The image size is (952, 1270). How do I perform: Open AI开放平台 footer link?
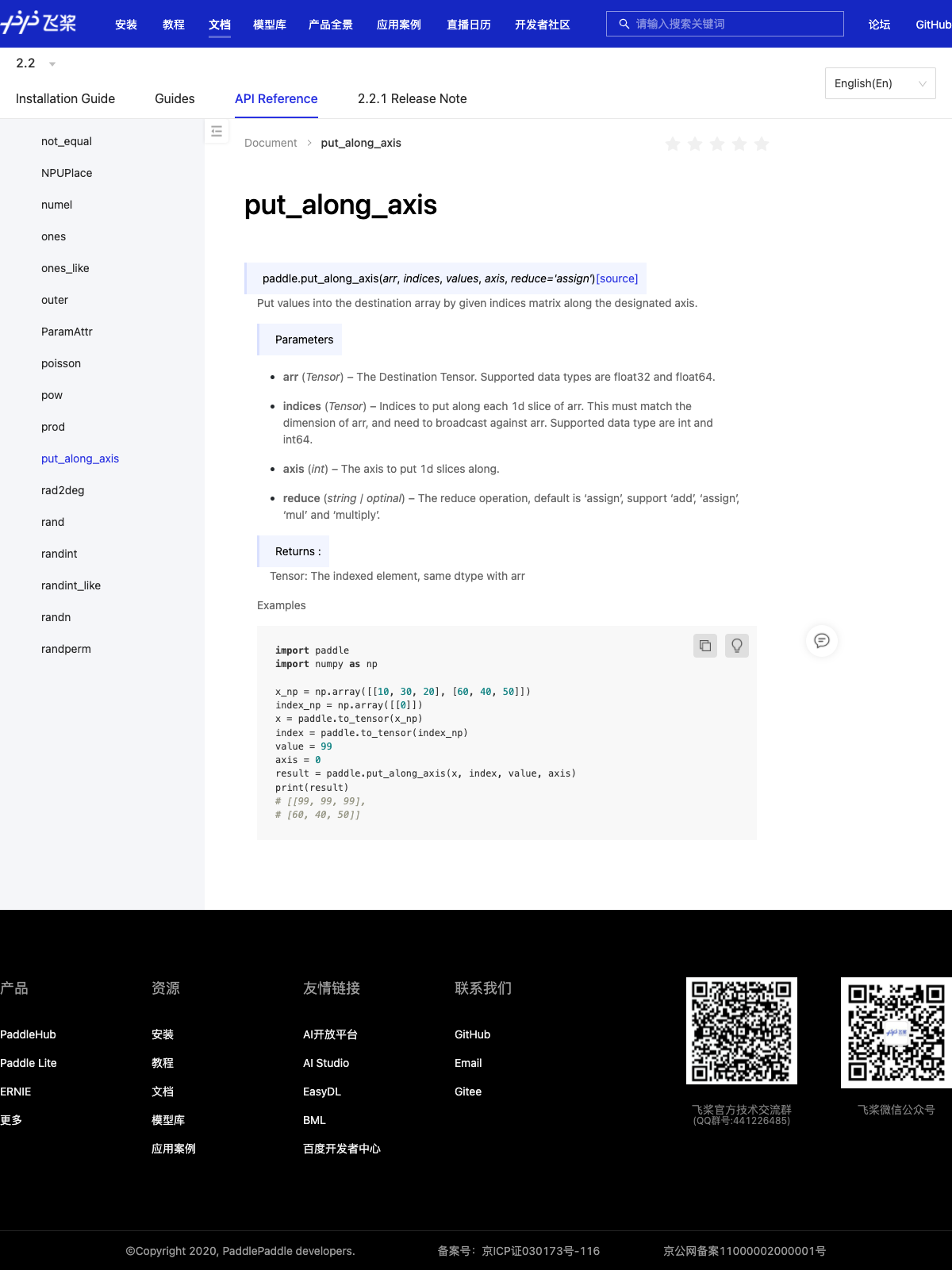pos(330,1034)
